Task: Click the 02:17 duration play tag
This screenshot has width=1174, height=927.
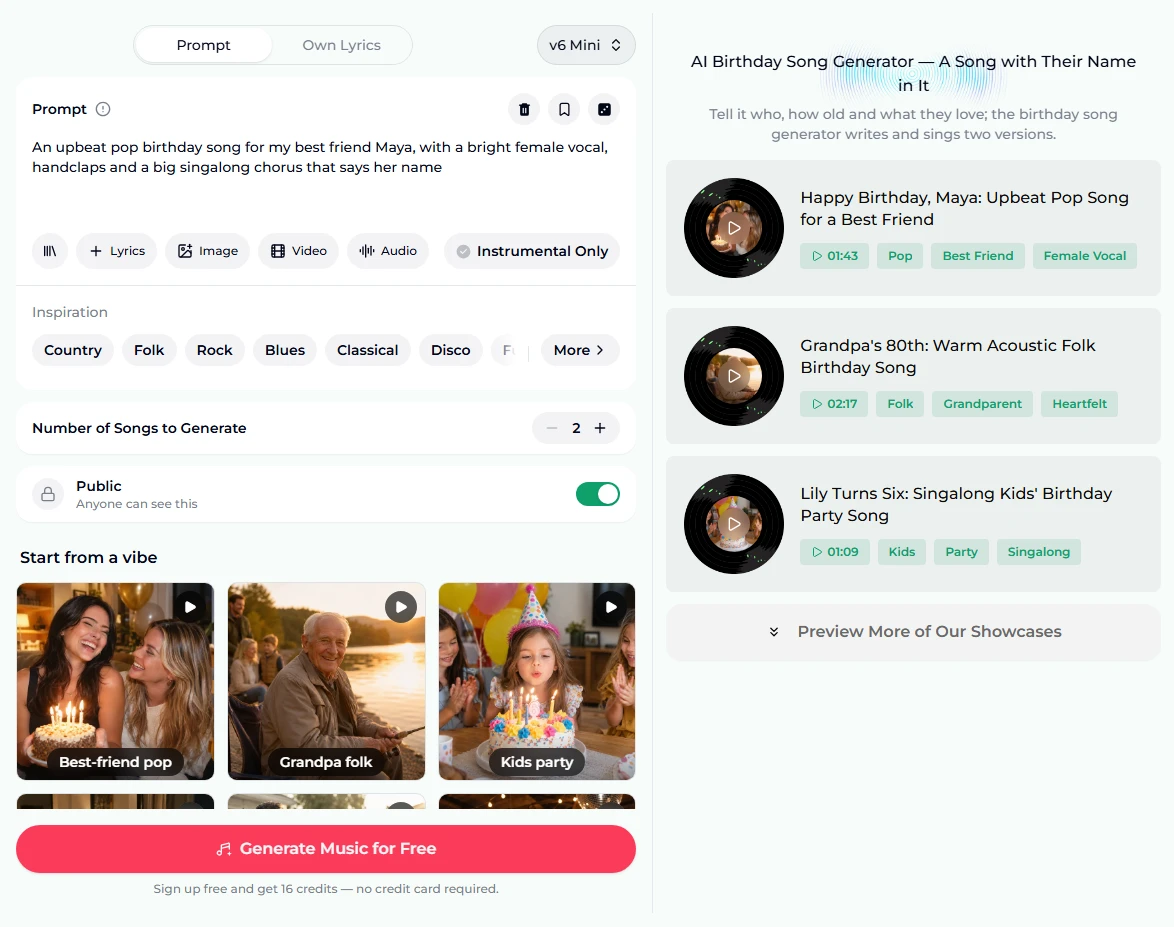Action: [x=834, y=404]
